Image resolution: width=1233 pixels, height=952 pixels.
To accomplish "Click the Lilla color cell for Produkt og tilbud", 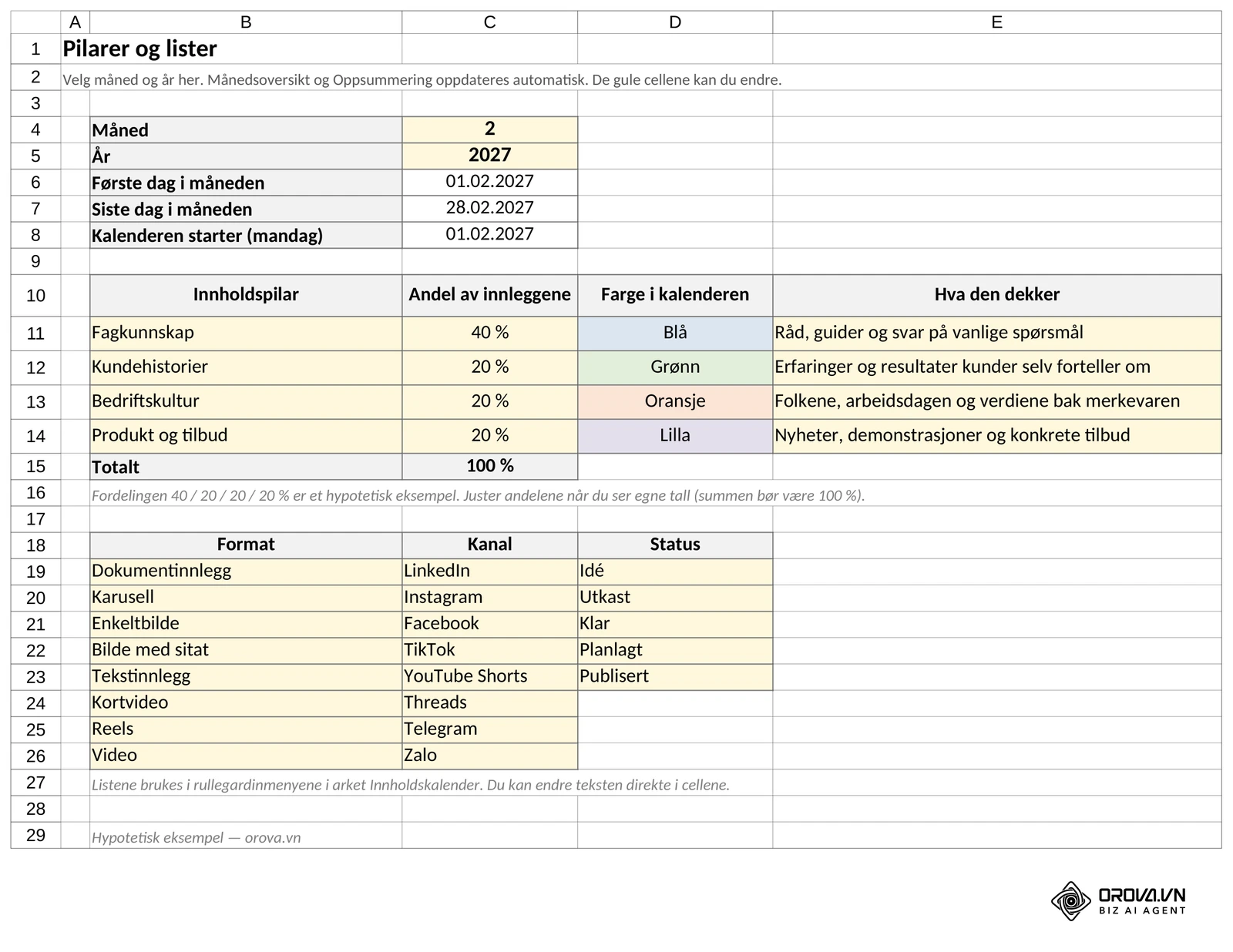I will click(x=675, y=436).
